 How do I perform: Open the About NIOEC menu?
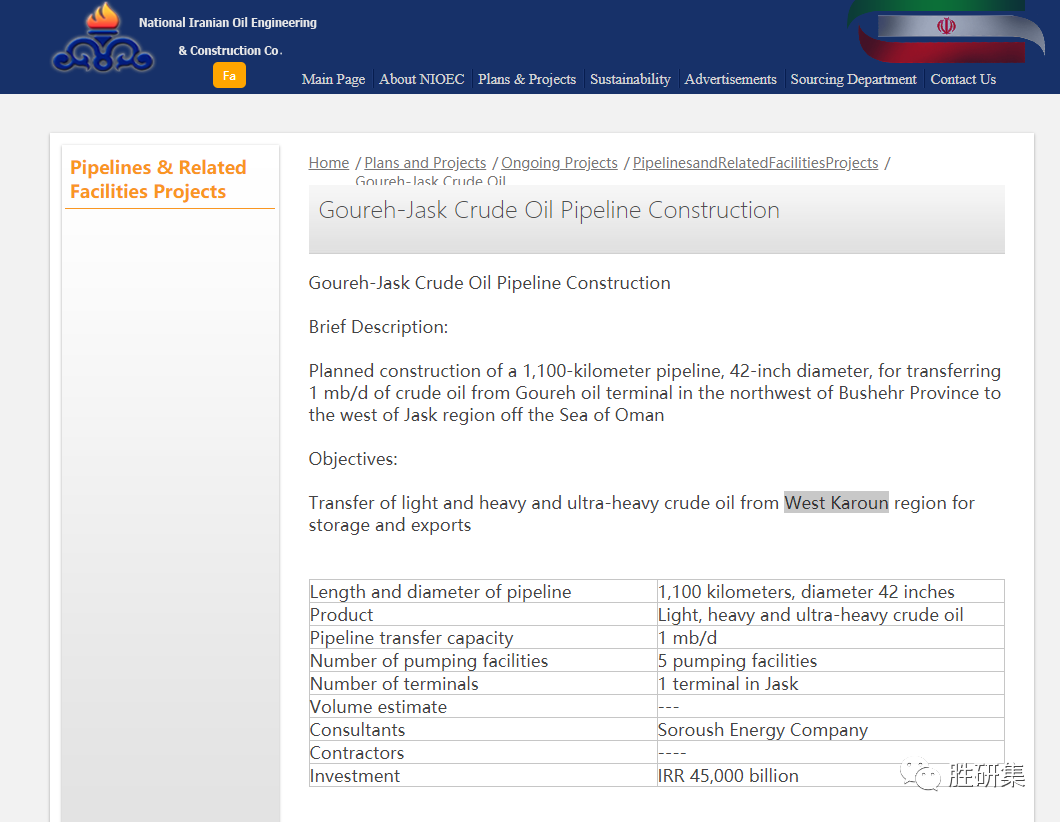422,79
